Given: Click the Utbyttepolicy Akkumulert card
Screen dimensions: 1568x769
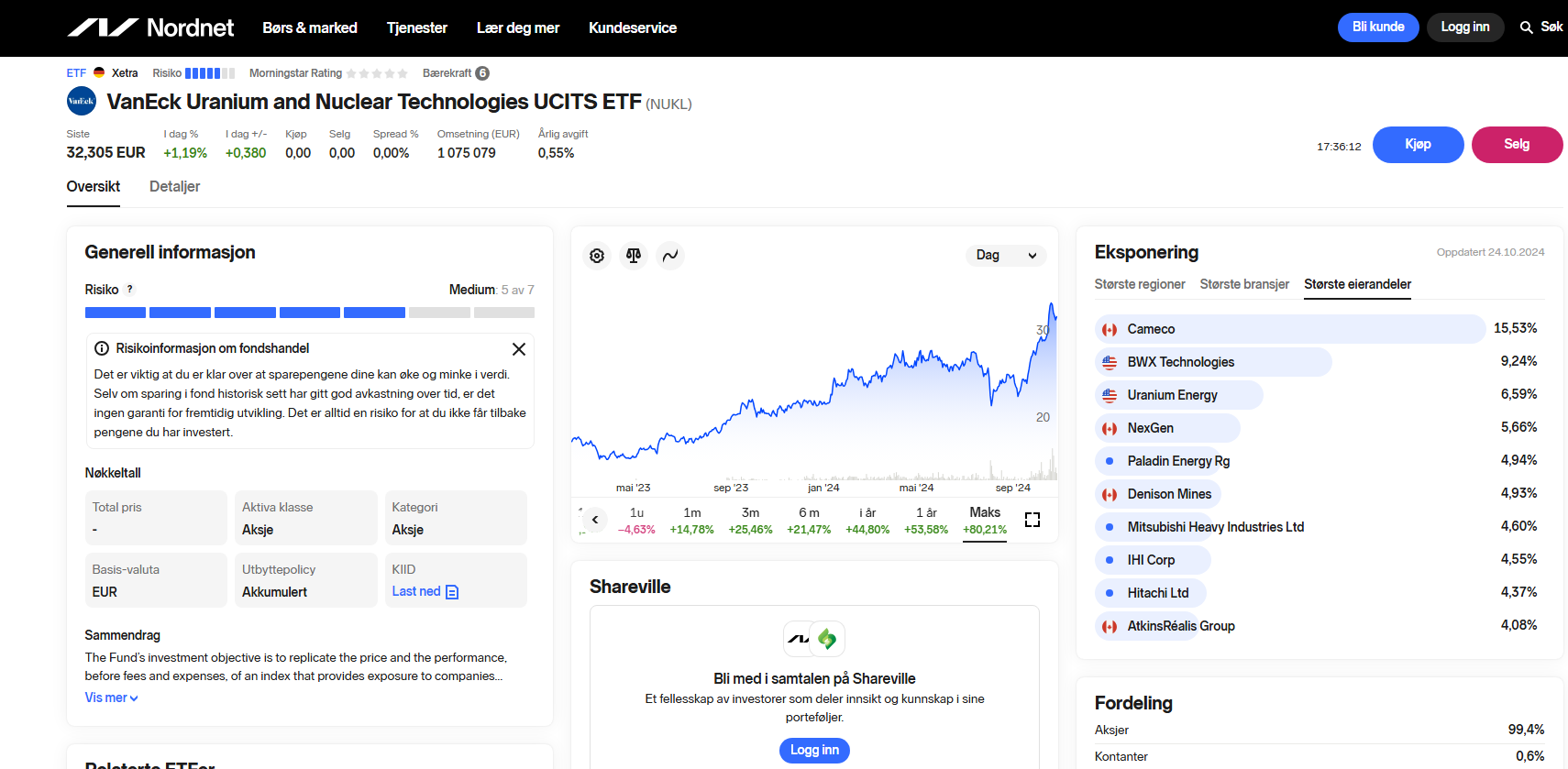Looking at the screenshot, I should pos(306,580).
